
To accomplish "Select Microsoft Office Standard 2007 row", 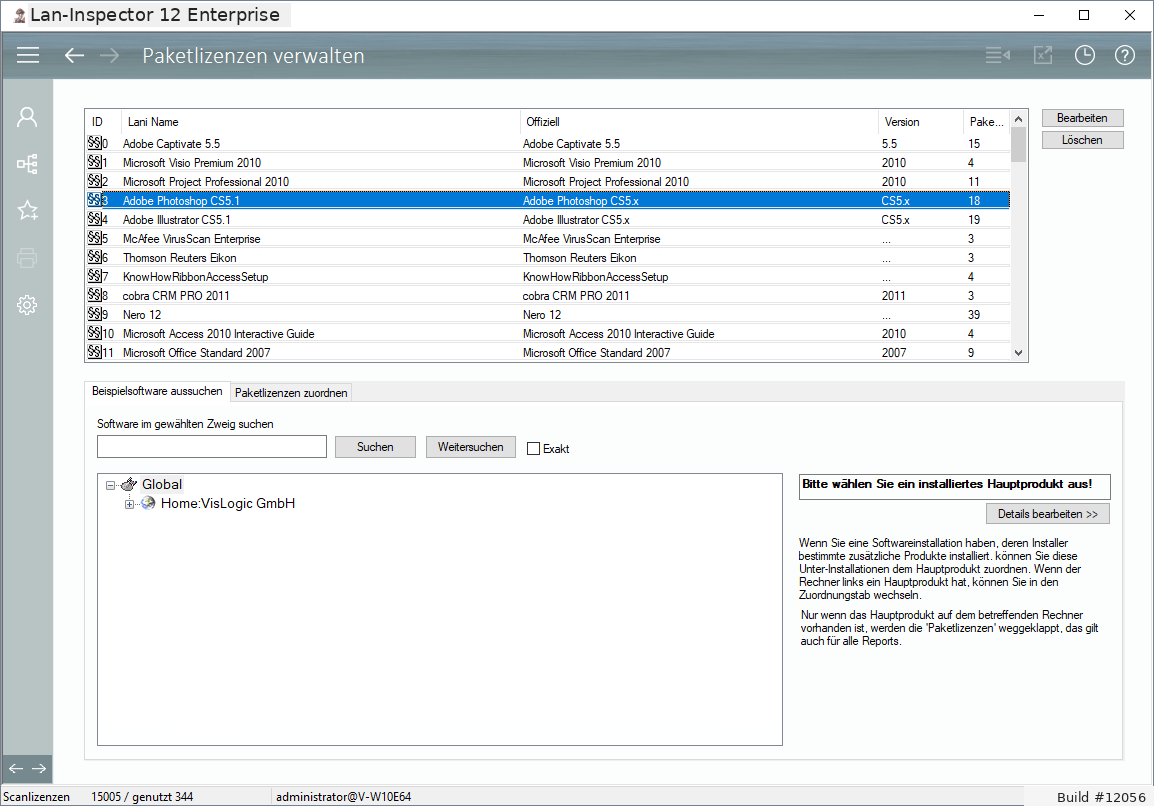I will click(548, 353).
